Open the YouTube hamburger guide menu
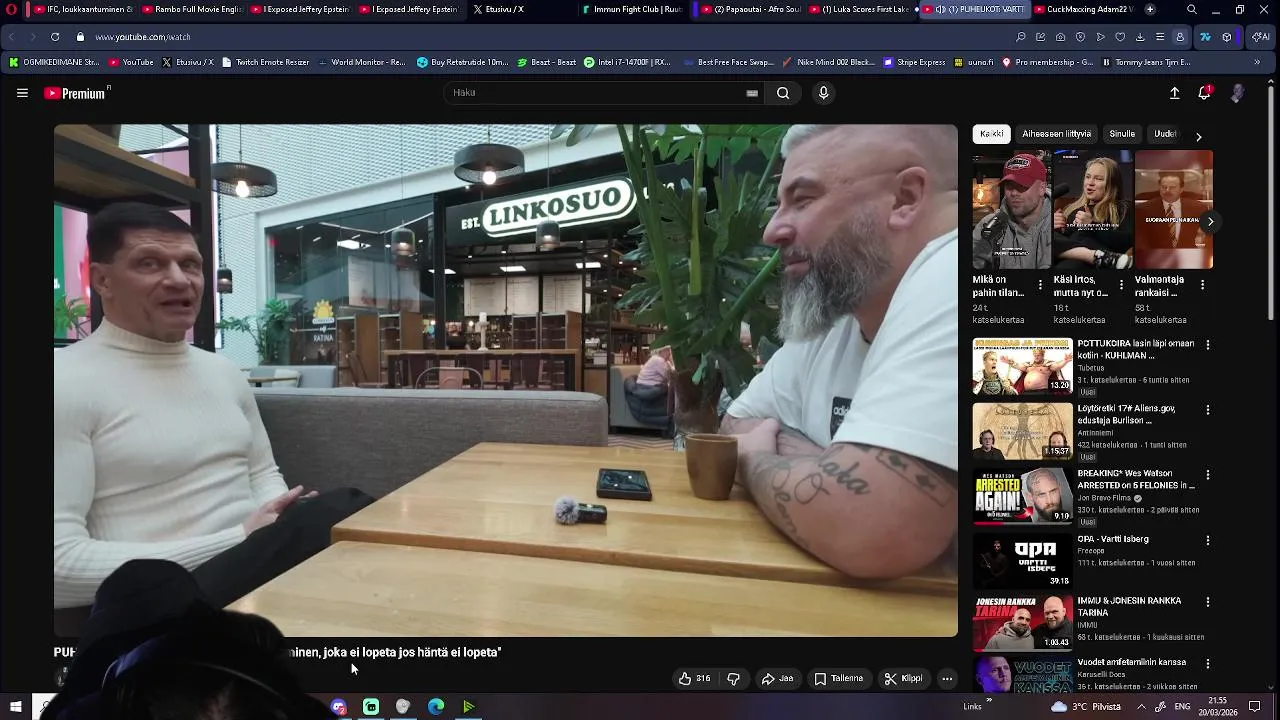Image resolution: width=1280 pixels, height=720 pixels. click(x=22, y=93)
